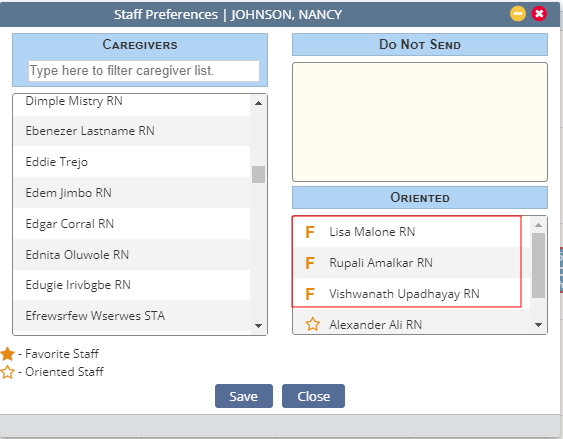563x439 pixels.
Task: Save the staff preferences
Action: (x=244, y=396)
